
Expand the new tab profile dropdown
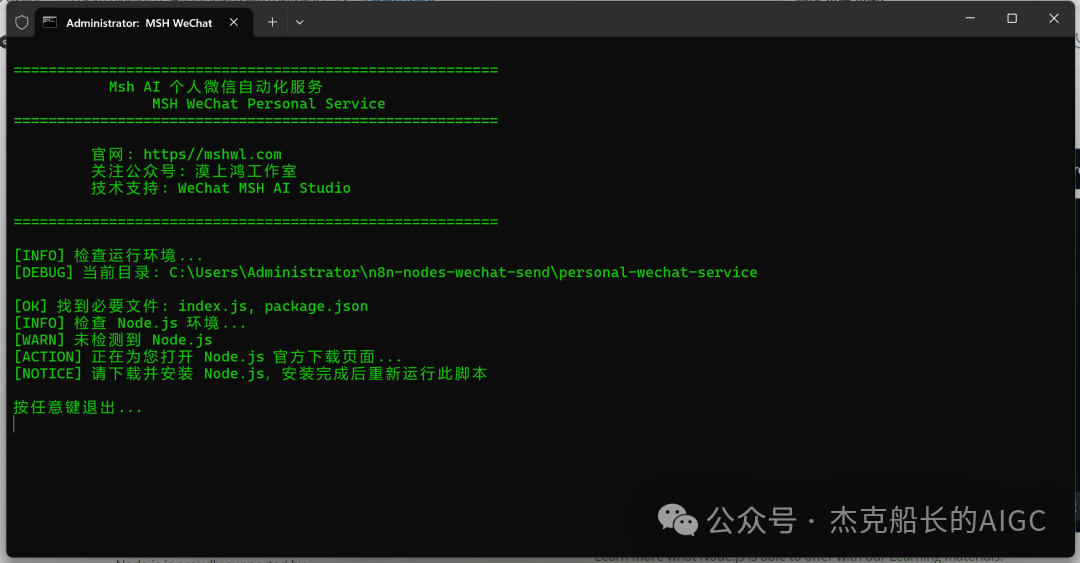[x=300, y=22]
